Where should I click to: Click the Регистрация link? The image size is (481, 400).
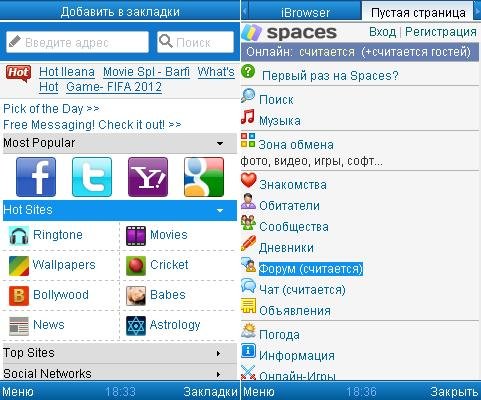[440, 32]
